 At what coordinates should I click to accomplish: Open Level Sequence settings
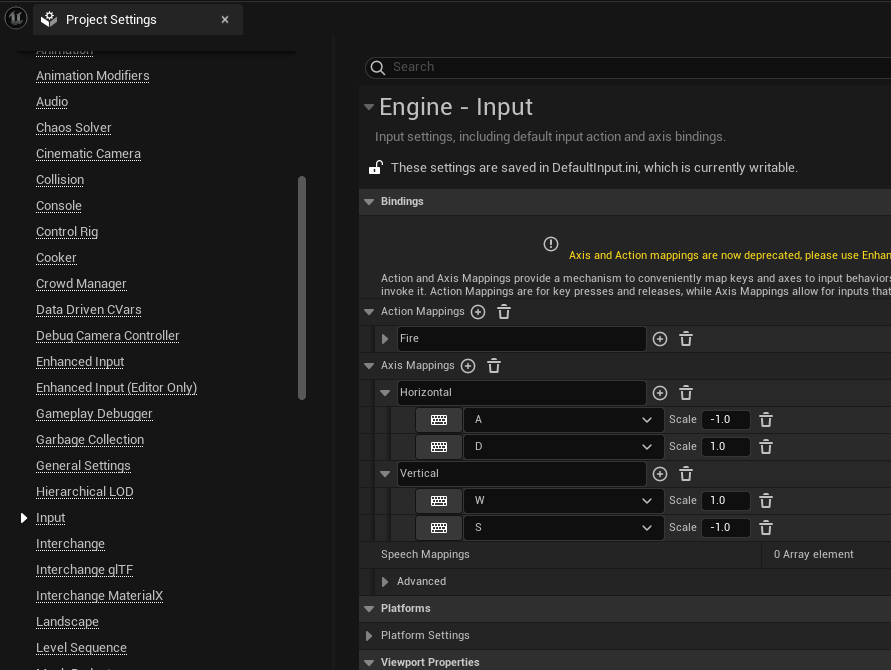81,648
